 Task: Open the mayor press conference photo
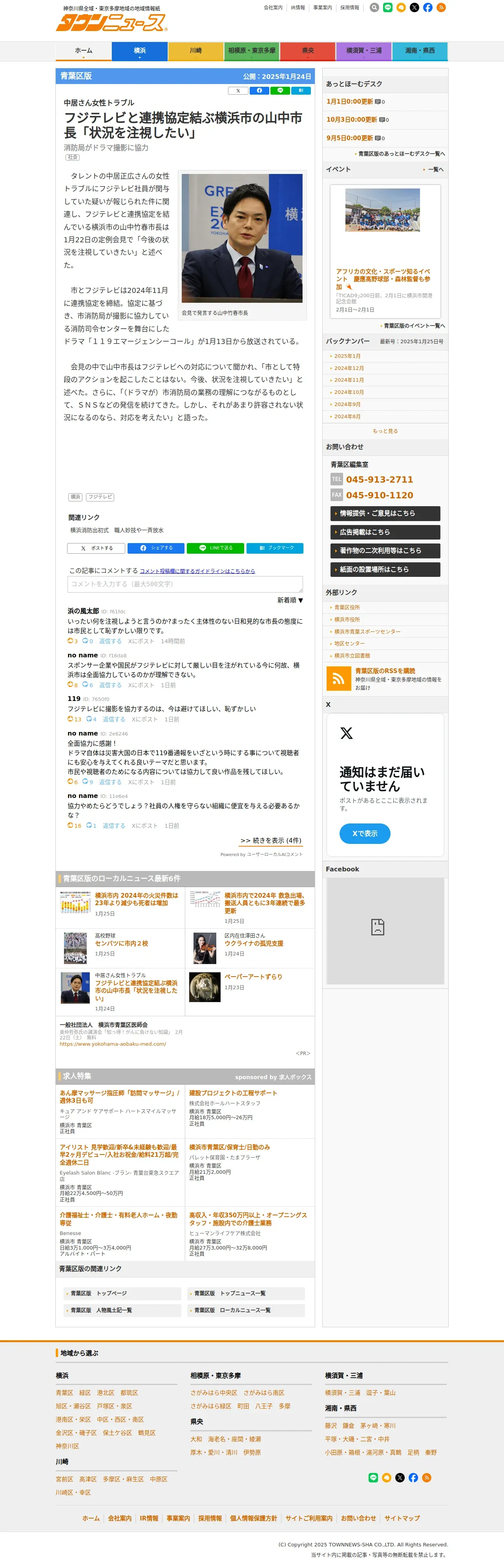tap(242, 239)
